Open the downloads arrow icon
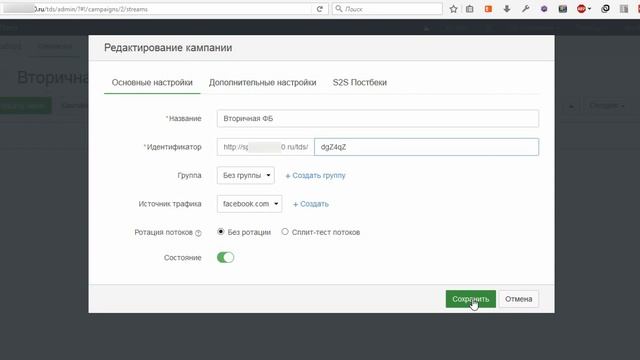The height and width of the screenshot is (360, 640). pyautogui.click(x=507, y=9)
